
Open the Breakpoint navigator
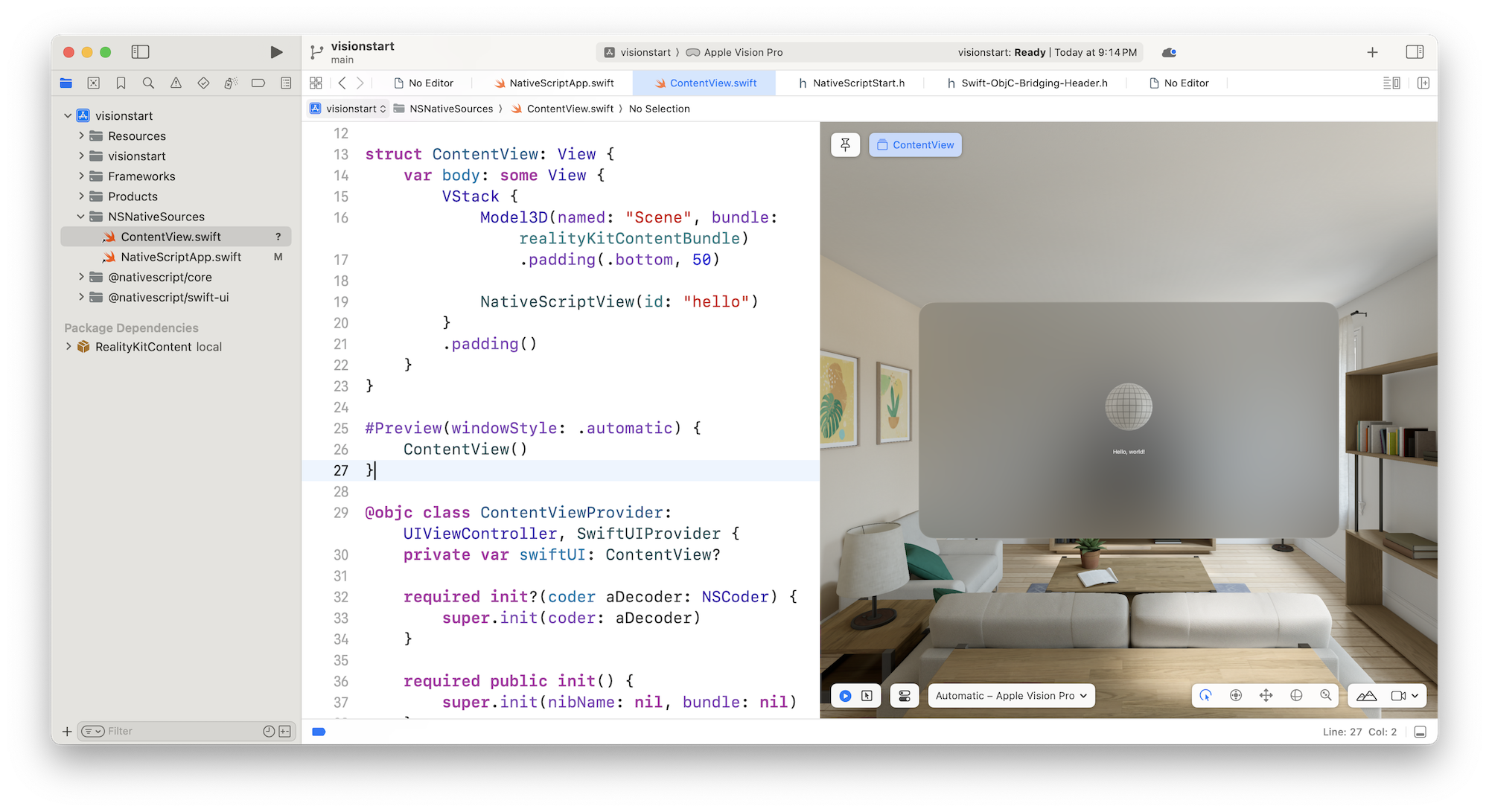click(x=258, y=83)
